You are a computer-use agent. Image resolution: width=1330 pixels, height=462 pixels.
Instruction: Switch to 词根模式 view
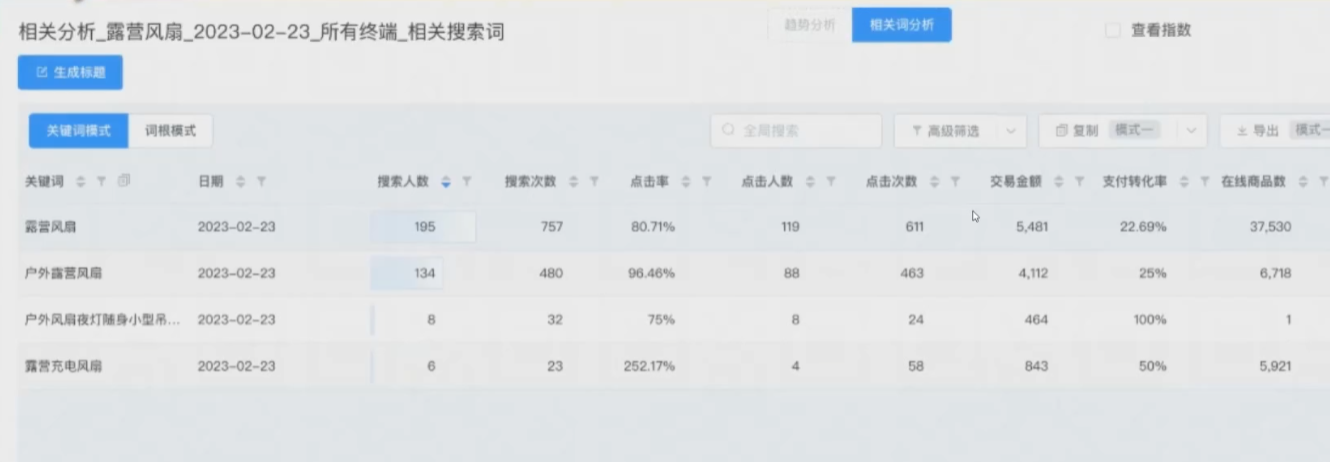[171, 130]
